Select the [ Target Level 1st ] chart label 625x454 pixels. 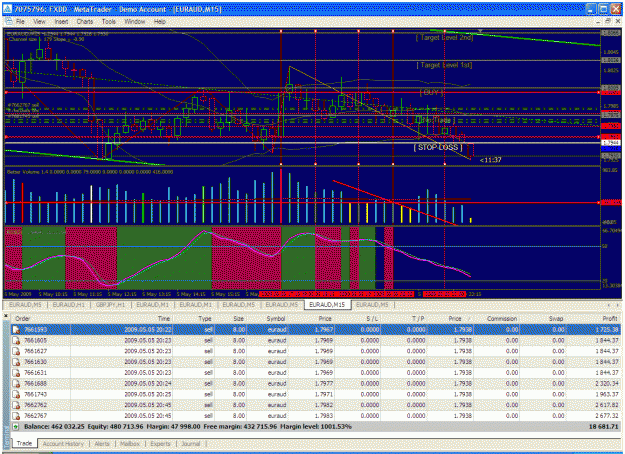(x=444, y=65)
